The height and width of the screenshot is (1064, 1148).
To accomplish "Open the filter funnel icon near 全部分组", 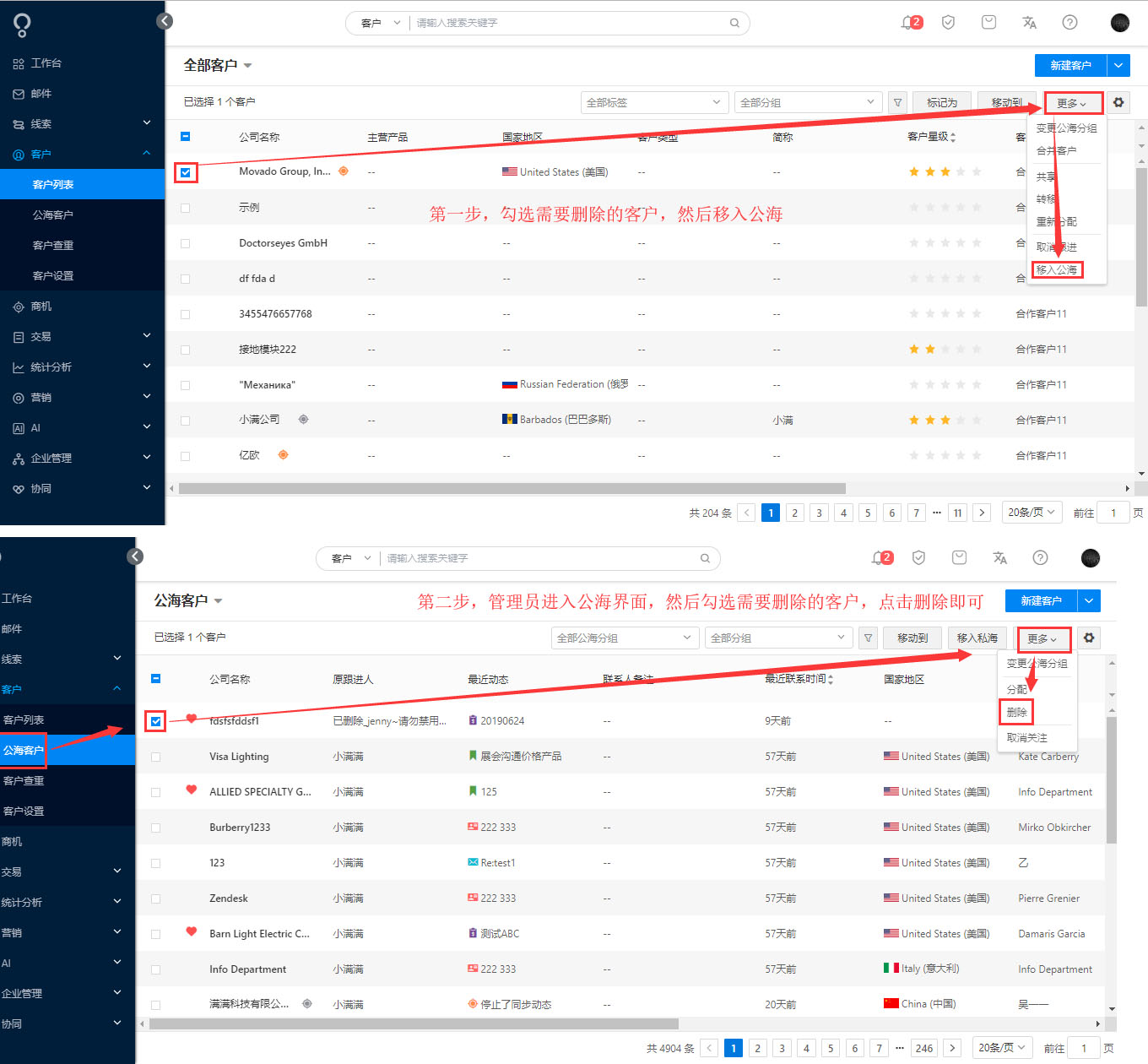I will pos(897,102).
